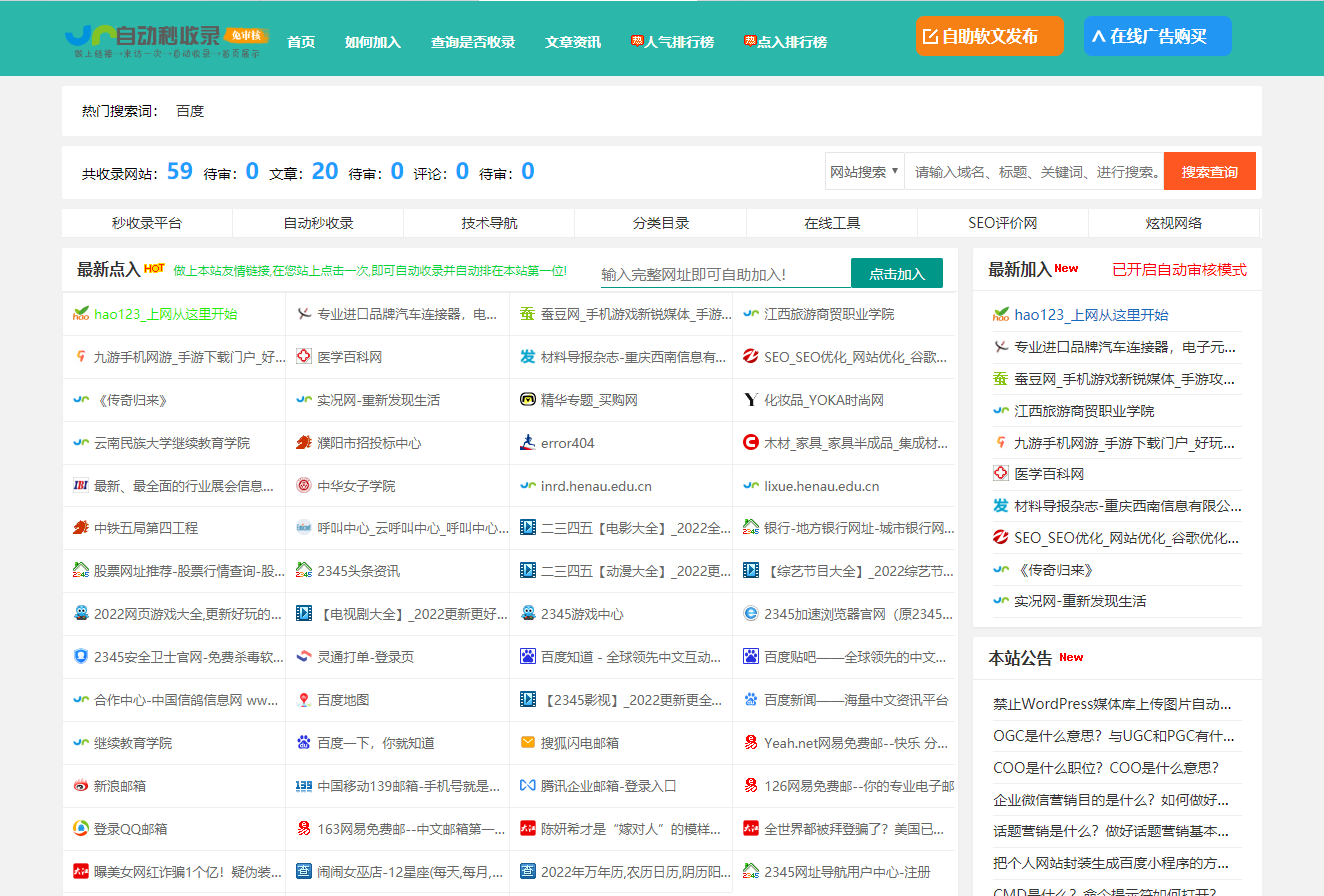Open announcement 禁止WordPress媒体库上传图片
Screen dimensions: 1324x896
pos(1112,704)
